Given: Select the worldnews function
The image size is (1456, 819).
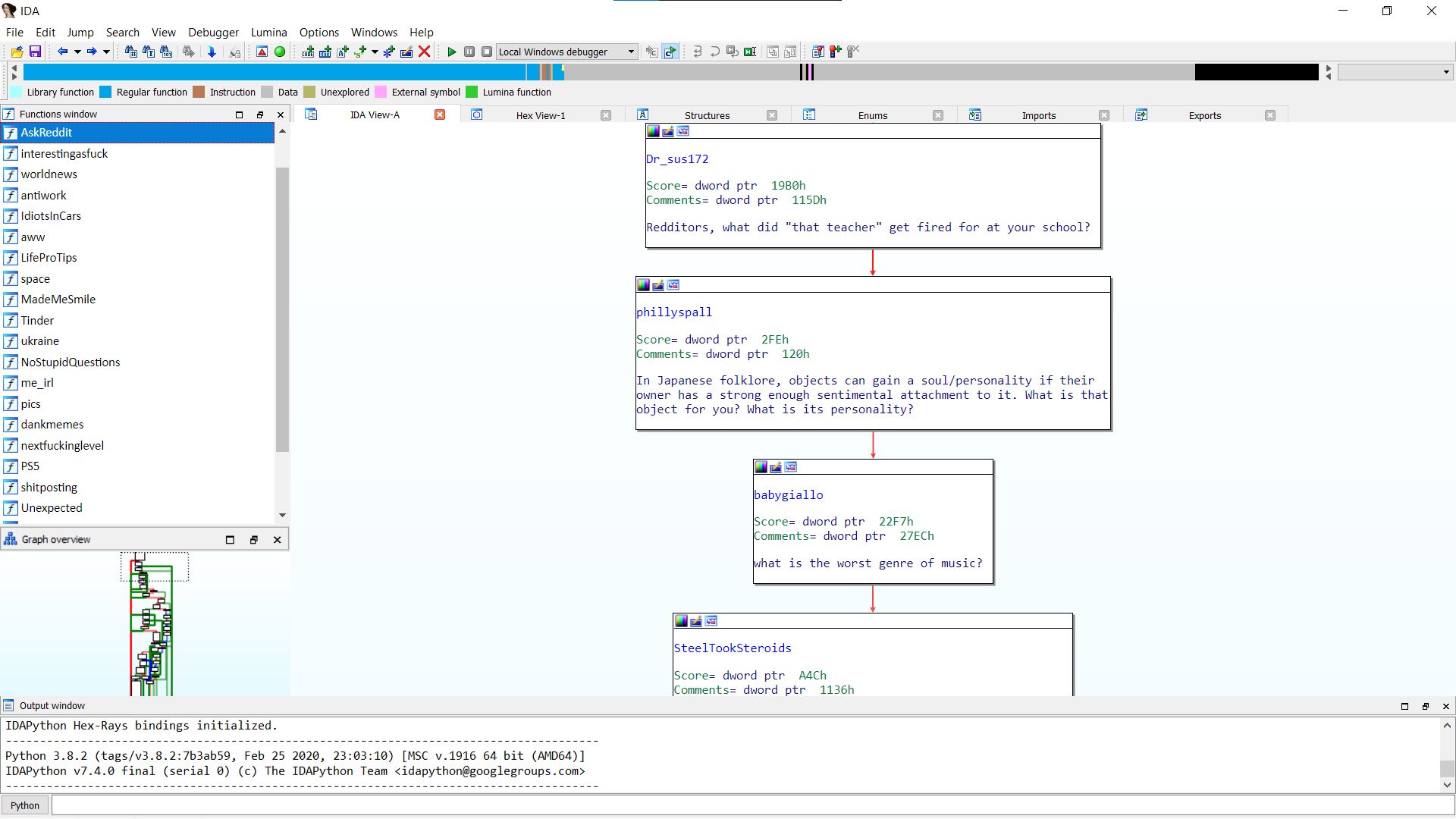Looking at the screenshot, I should pos(137,174).
